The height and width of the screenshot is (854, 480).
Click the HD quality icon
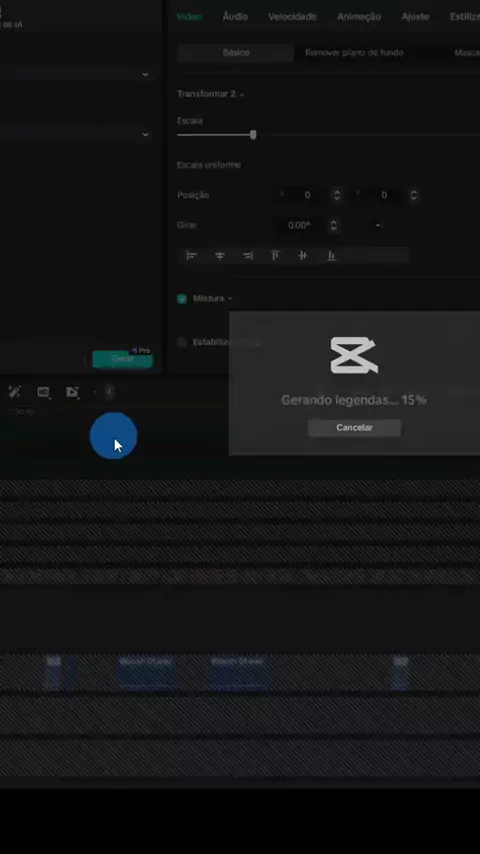[x=43, y=392]
